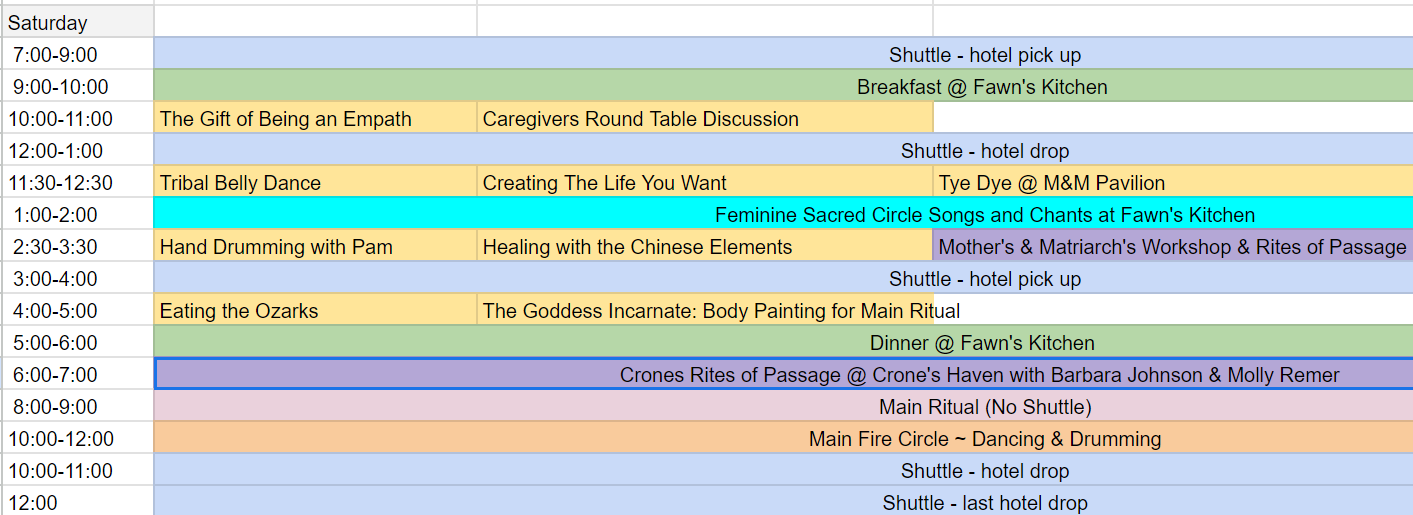Select the Breakfast @ Fawn's Kitchen row
Image resolution: width=1413 pixels, height=515 pixels.
(783, 86)
